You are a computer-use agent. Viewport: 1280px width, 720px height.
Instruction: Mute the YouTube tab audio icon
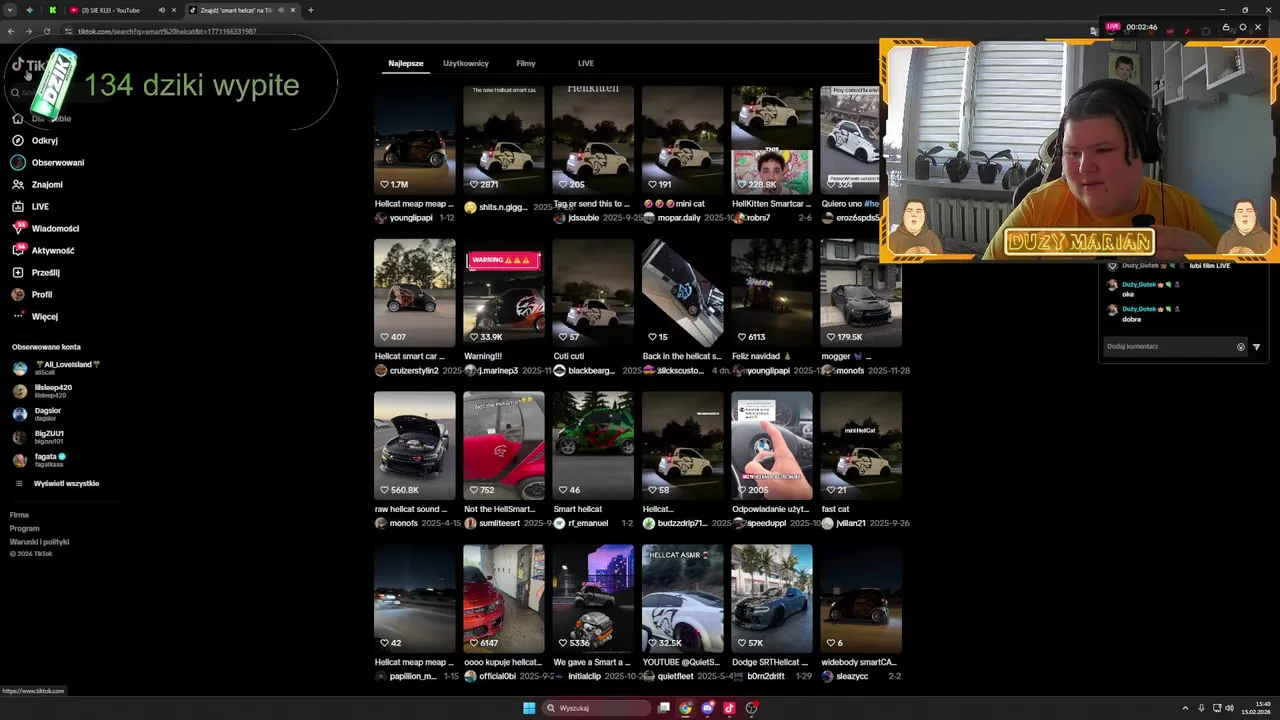[161, 10]
